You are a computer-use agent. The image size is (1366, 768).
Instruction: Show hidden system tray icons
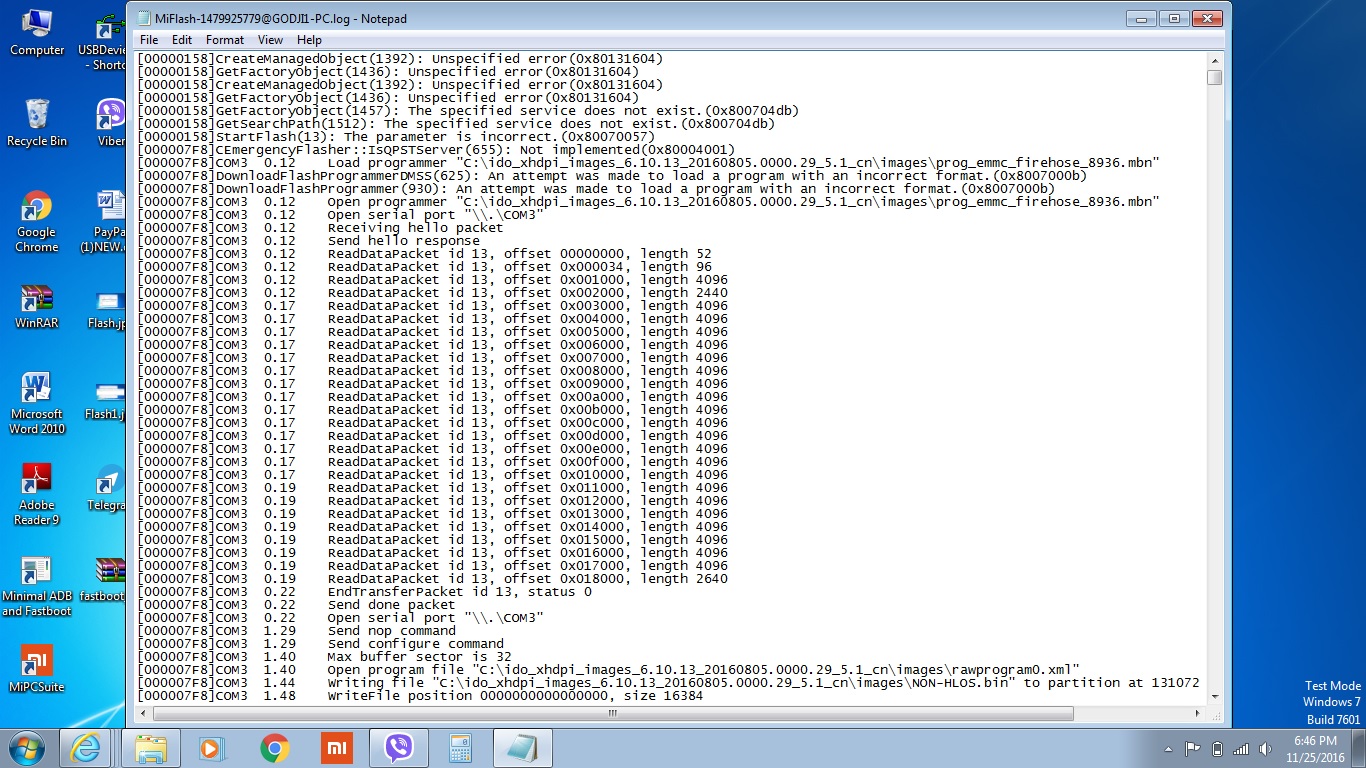coord(1168,749)
